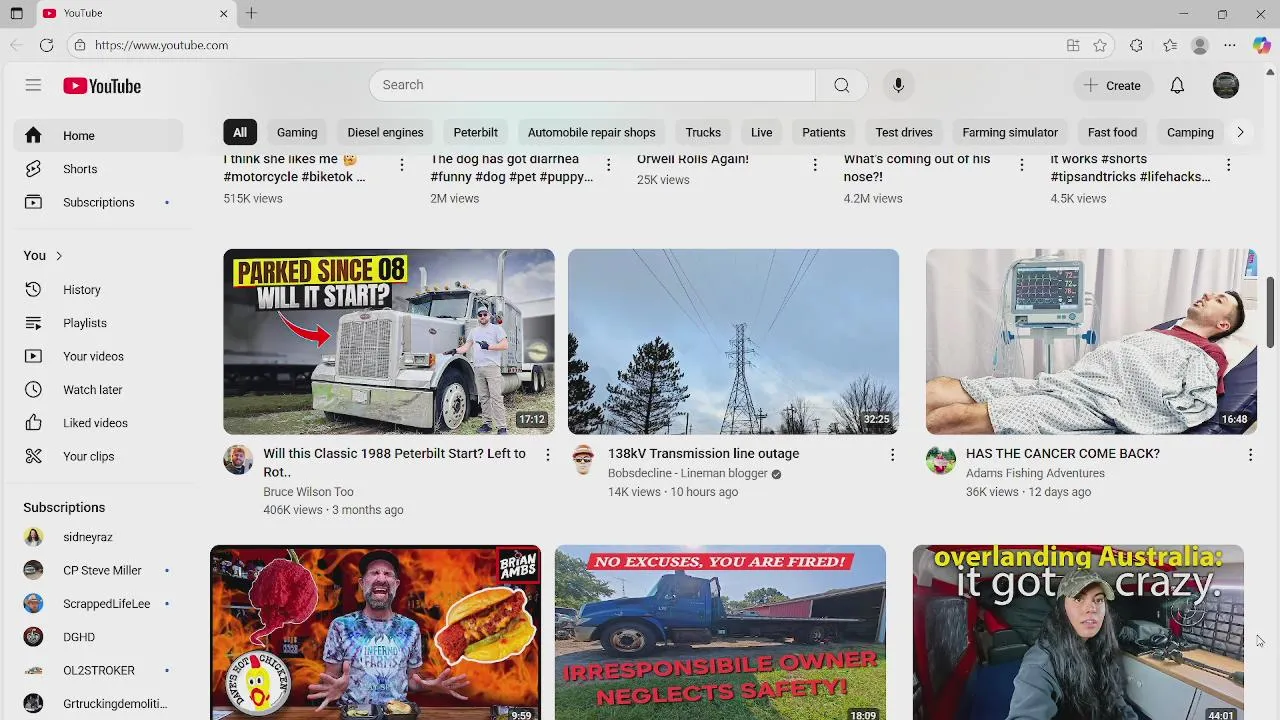This screenshot has width=1280, height=720.
Task: Select the All filter chip
Action: [240, 132]
